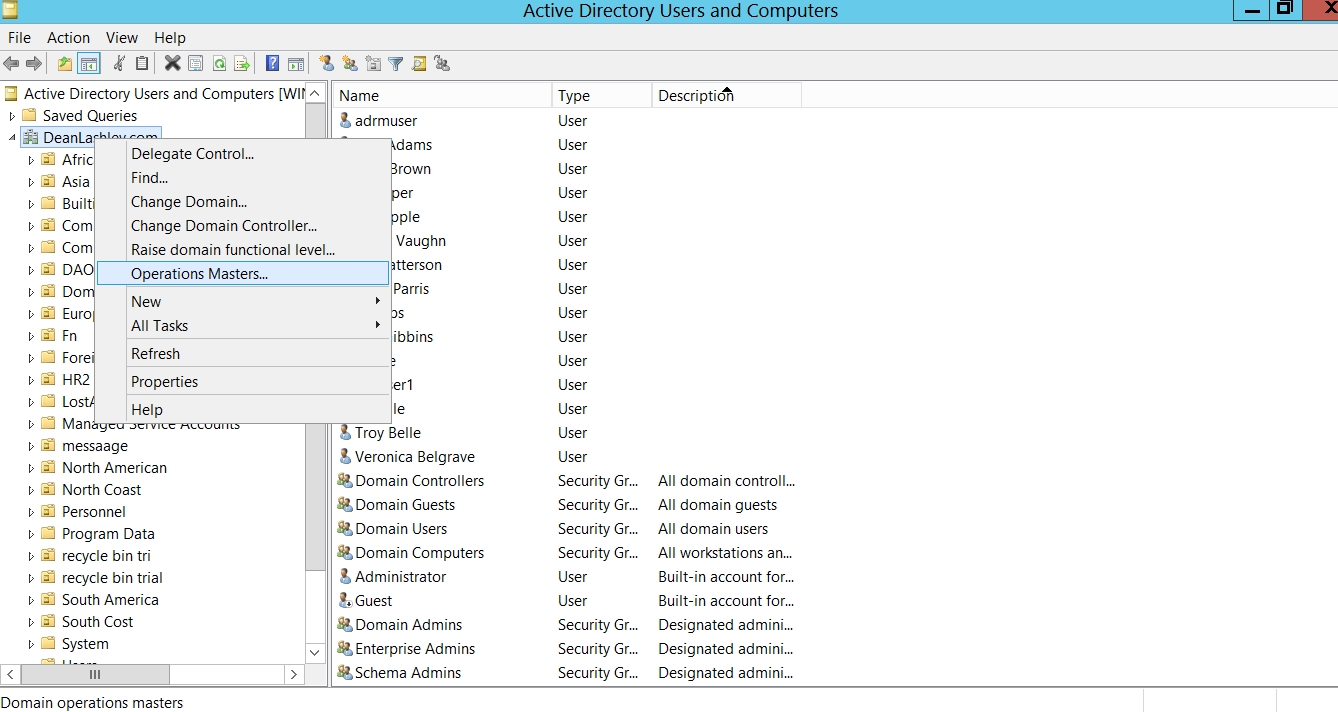Choose Delegate Control... in context menu
This screenshot has width=1338, height=712.
[192, 154]
